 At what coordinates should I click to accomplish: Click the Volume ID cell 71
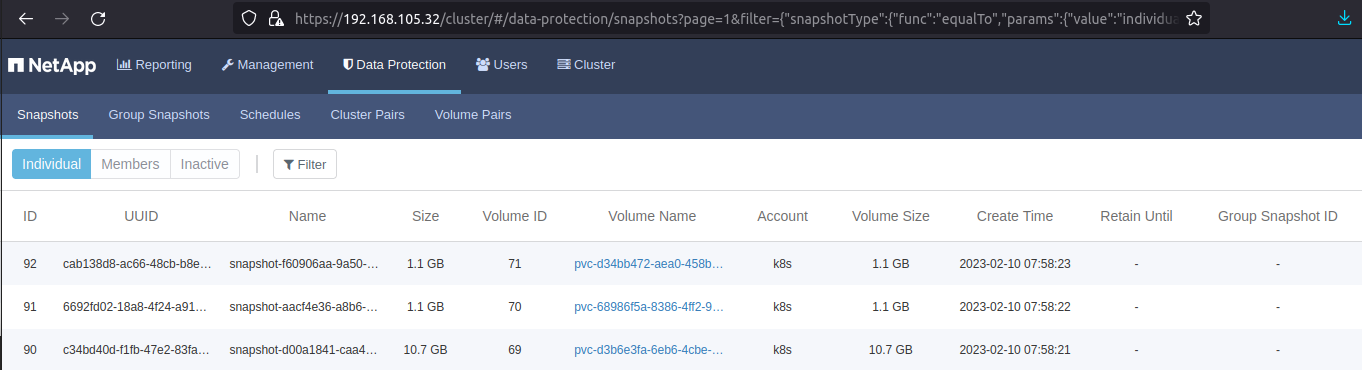pos(515,264)
